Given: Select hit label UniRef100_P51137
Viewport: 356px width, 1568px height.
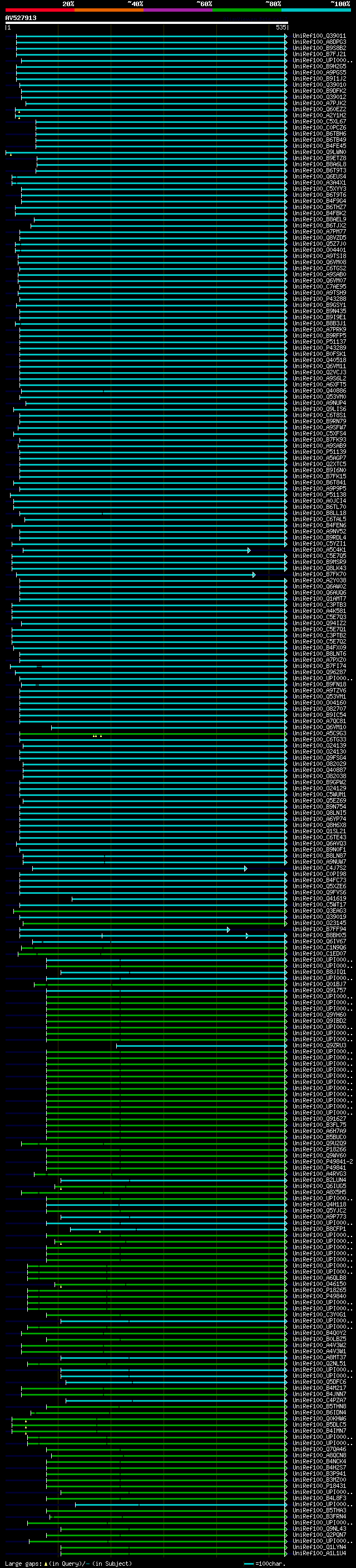Looking at the screenshot, I should point(319,342).
